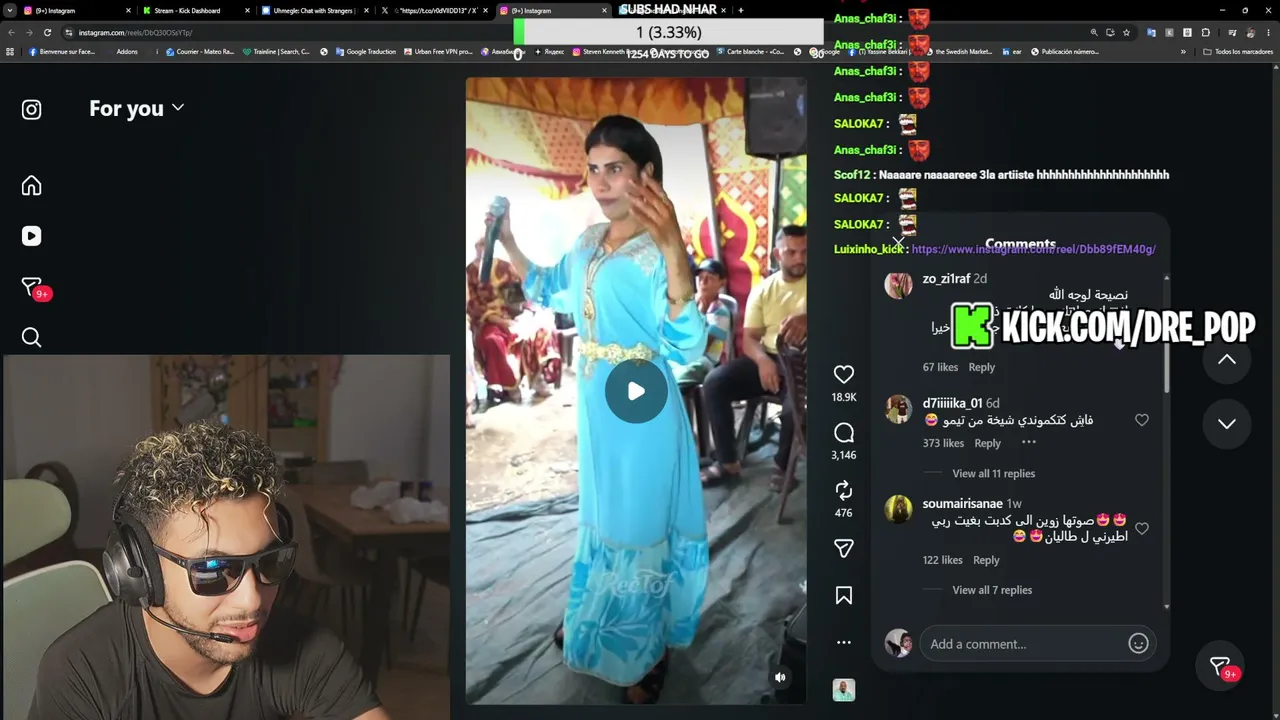Close the Comments panel
This screenshot has width=1280, height=720.
point(897,244)
